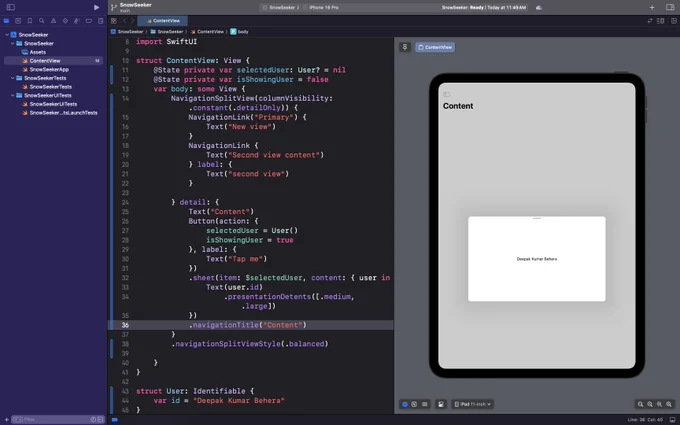Go forward in editor history

[x=132, y=21]
